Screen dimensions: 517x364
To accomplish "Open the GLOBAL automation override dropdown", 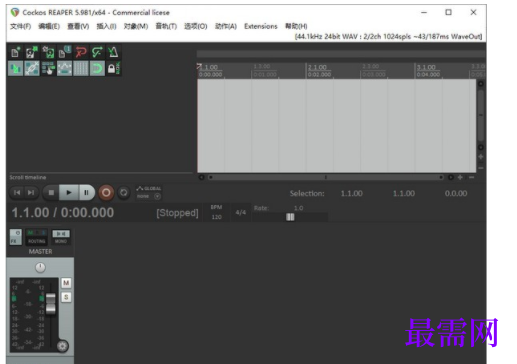I will 149,192.
